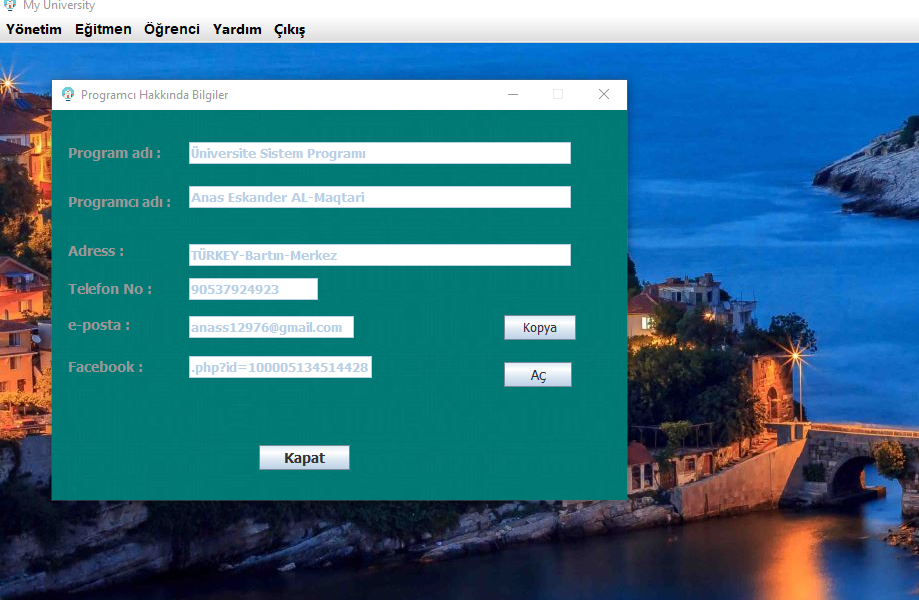Image resolution: width=919 pixels, height=600 pixels.
Task: Click inside the Program adı field
Action: 380,153
